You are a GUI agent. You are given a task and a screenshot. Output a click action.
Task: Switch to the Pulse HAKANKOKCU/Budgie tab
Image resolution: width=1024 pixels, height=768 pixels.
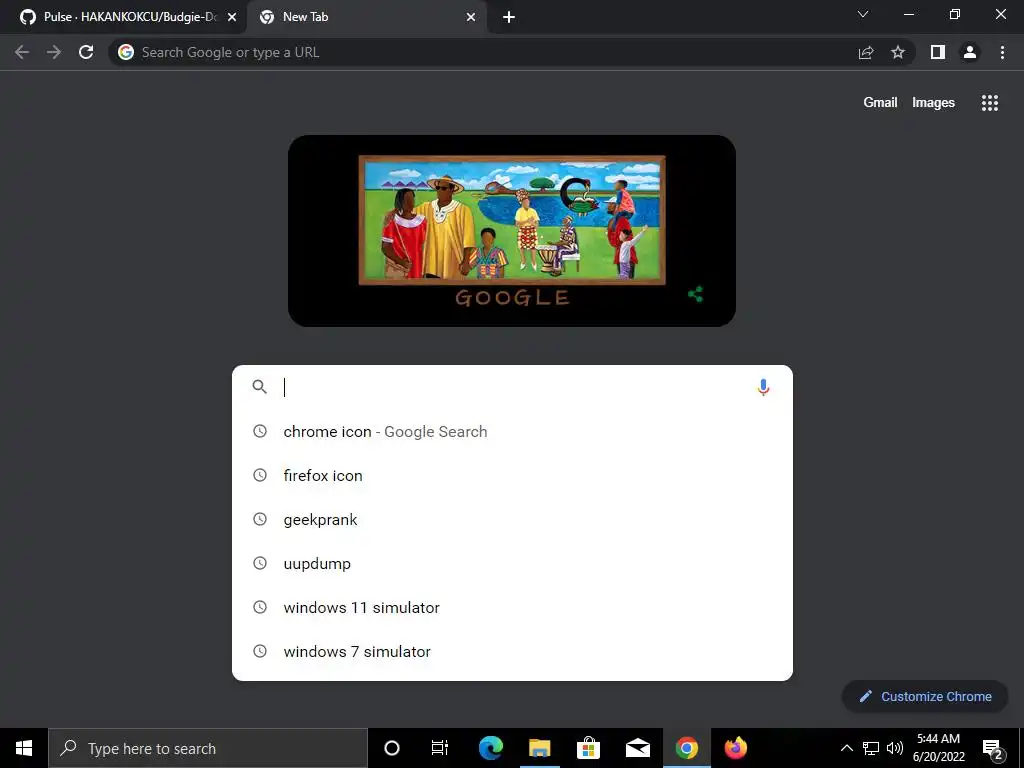[124, 17]
